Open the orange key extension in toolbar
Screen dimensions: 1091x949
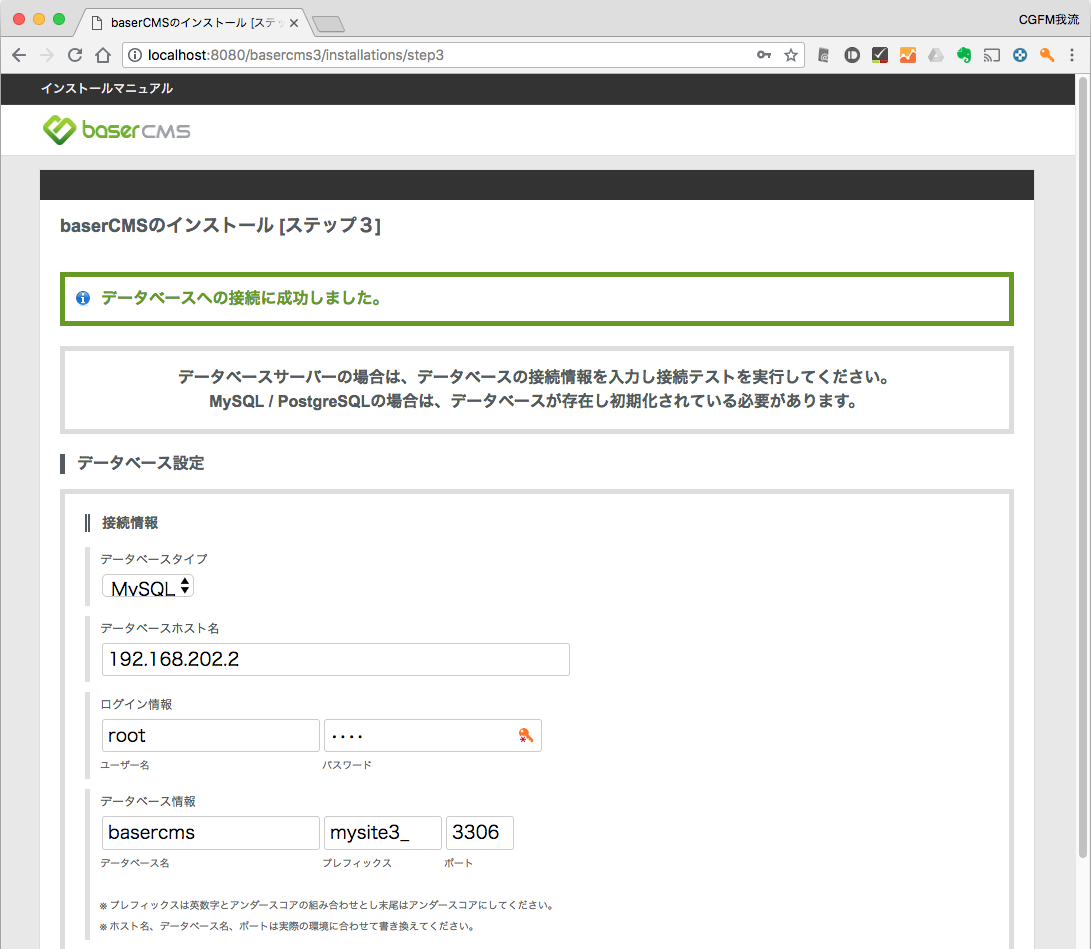pyautogui.click(x=1047, y=55)
